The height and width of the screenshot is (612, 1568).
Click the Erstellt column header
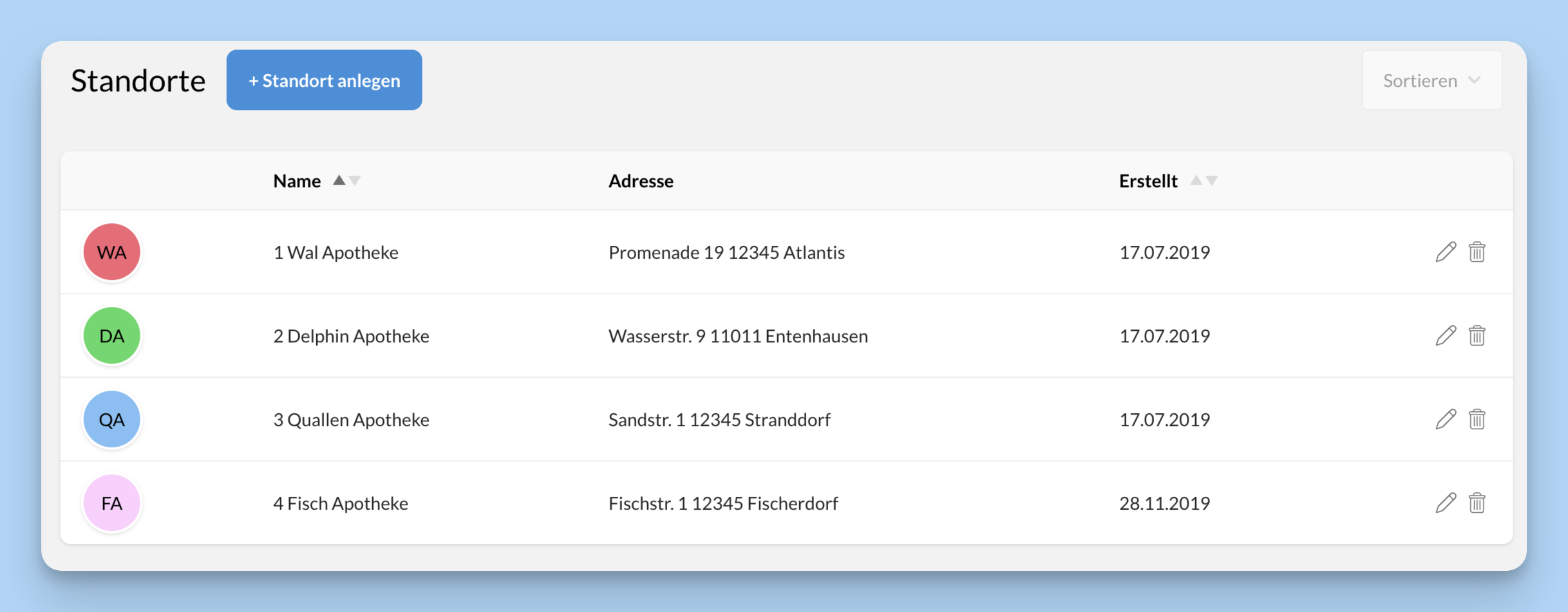coord(1148,181)
